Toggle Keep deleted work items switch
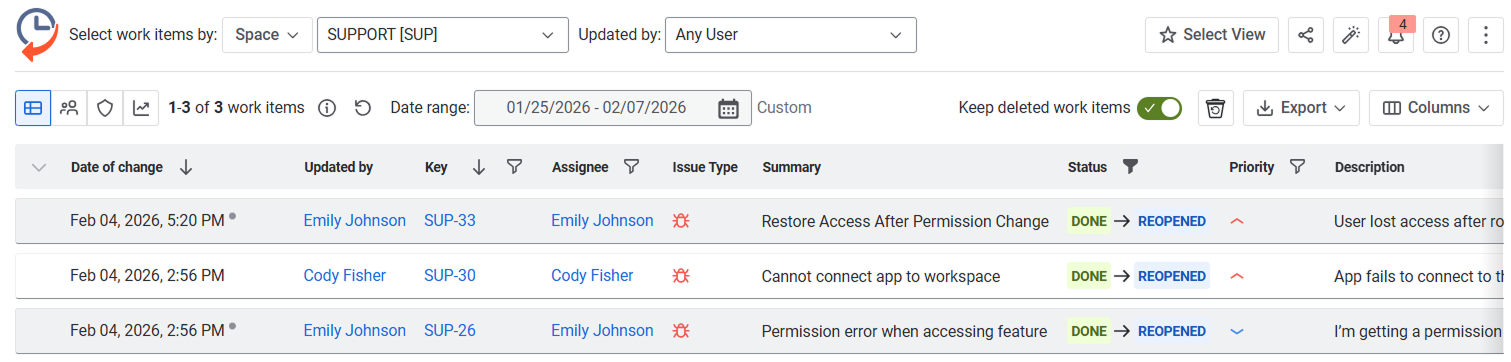1511x362 pixels. [x=1159, y=108]
